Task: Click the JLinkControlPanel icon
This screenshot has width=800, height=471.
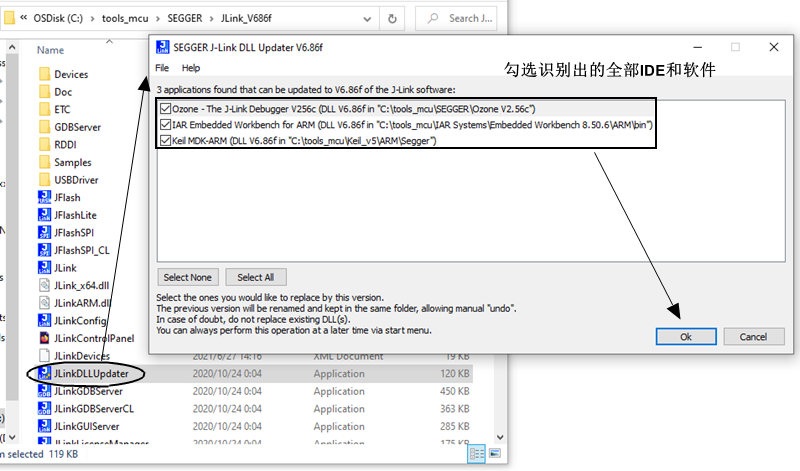Action: (x=44, y=338)
